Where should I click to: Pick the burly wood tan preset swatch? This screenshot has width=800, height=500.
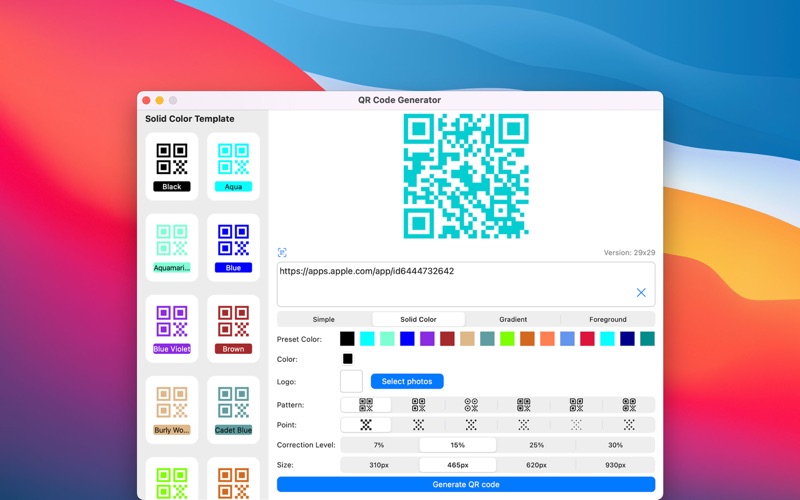click(x=467, y=339)
